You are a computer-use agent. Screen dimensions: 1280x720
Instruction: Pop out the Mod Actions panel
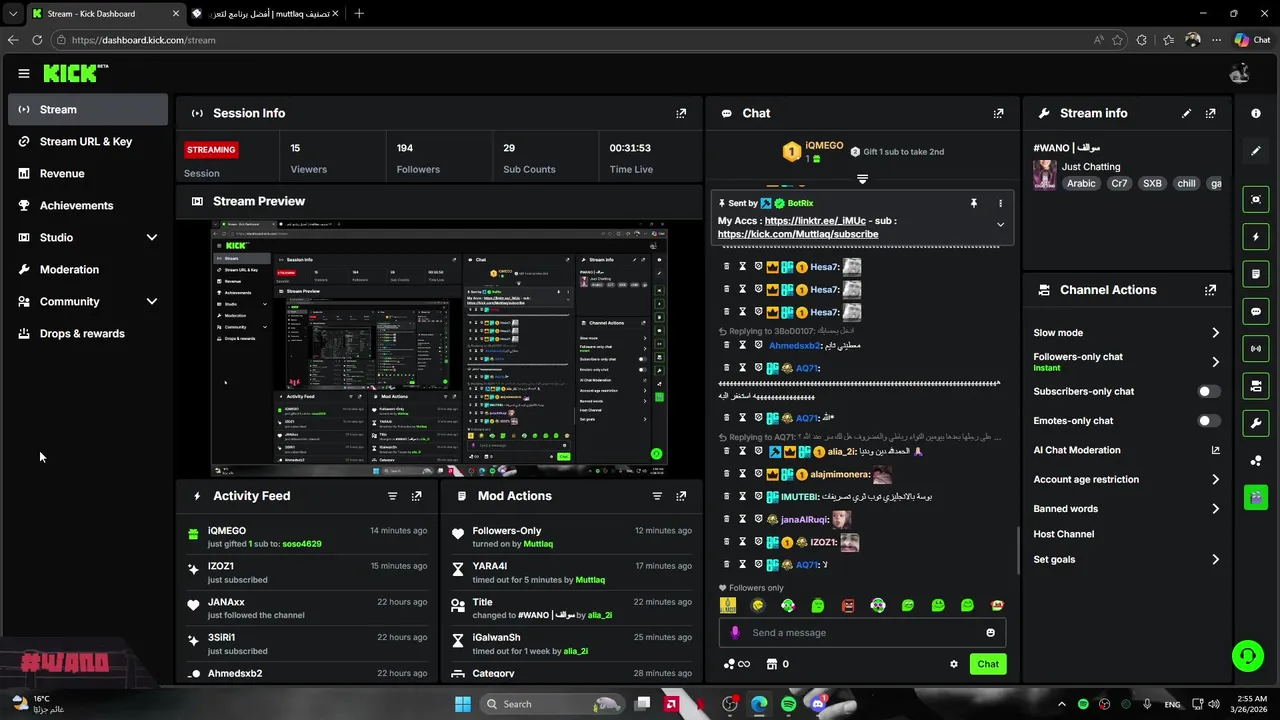[681, 496]
